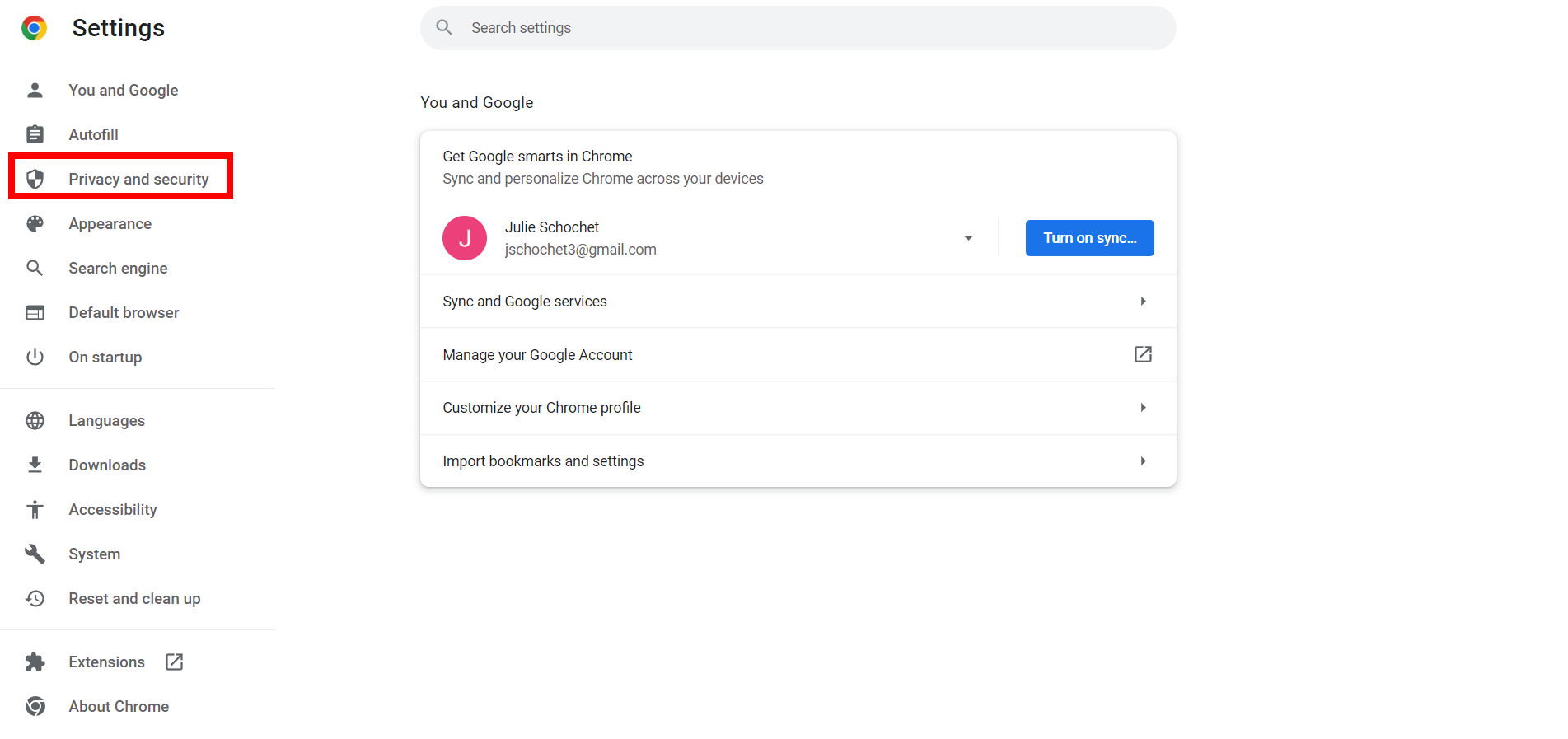Screen dimensions: 1568x739
Task: Click the Chrome logo beside Settings
Action: (34, 28)
